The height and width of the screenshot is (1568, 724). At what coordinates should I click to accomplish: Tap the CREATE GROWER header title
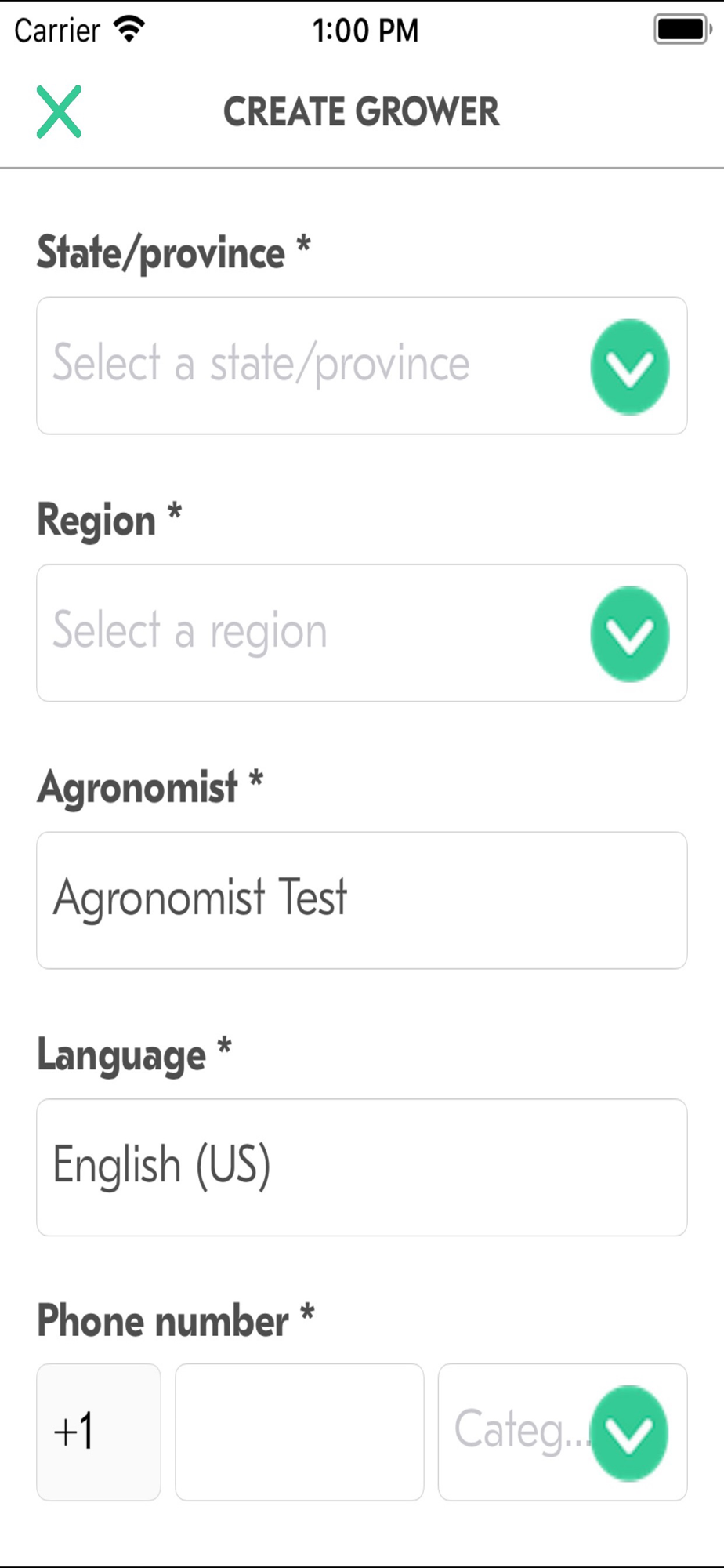coord(361,111)
